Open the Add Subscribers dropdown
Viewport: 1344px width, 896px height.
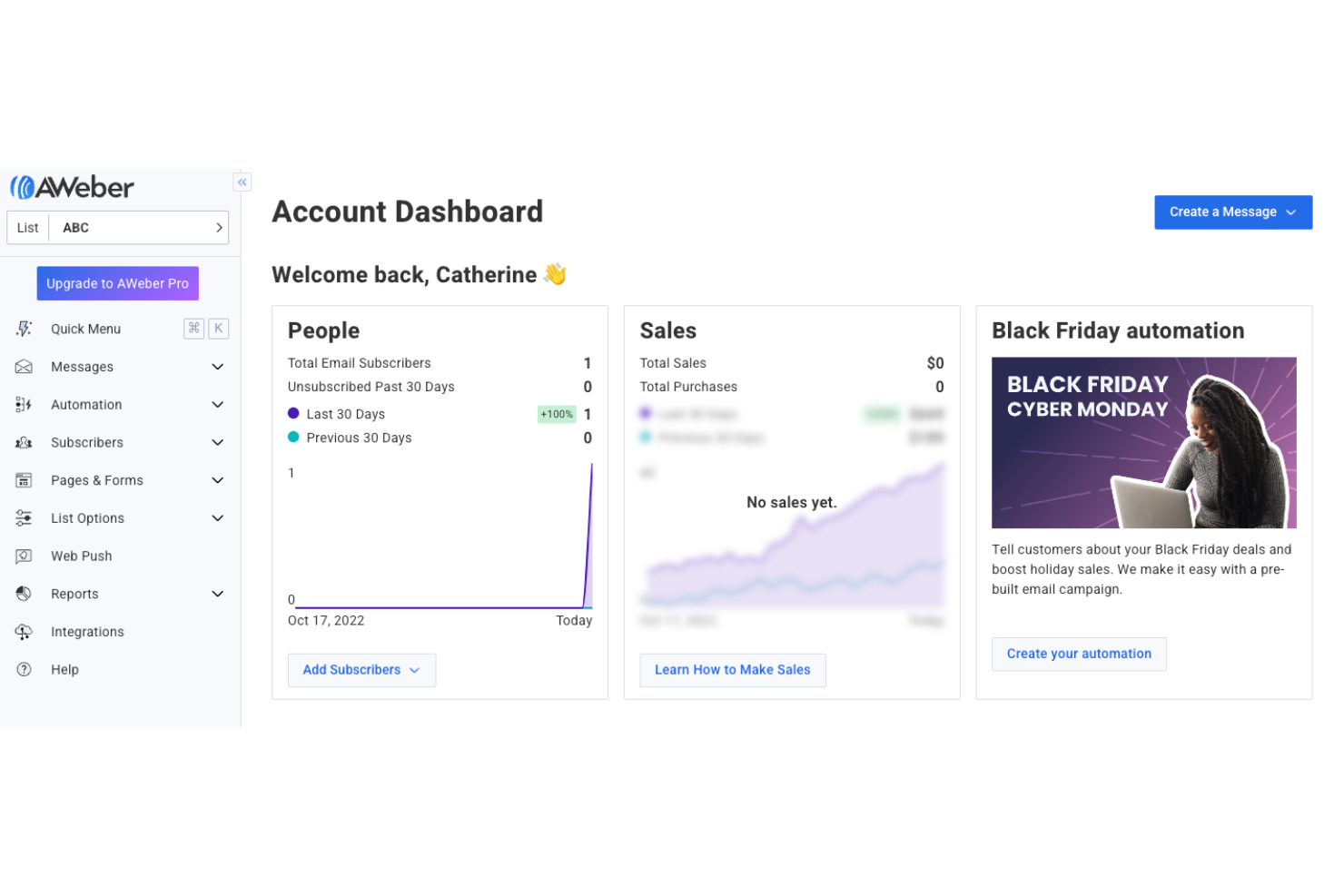(x=361, y=670)
